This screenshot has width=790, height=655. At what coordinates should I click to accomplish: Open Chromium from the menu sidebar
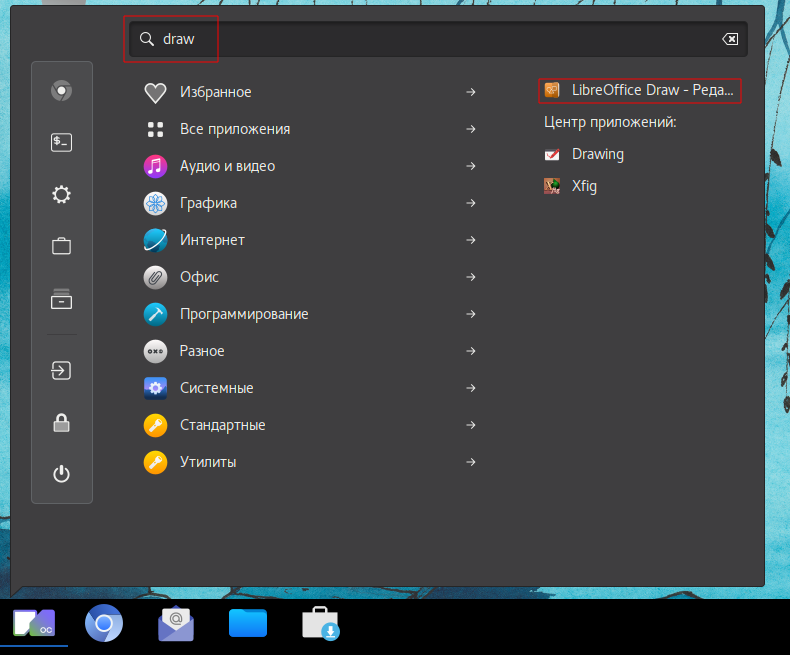tap(61, 91)
